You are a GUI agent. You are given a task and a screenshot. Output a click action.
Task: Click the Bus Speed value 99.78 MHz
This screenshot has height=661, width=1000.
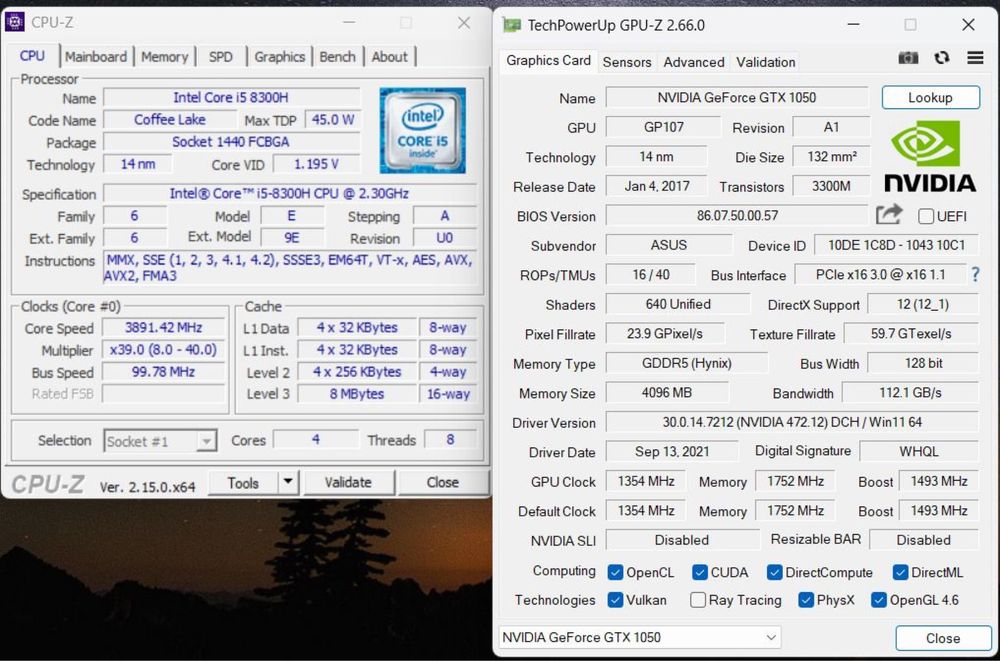click(163, 371)
